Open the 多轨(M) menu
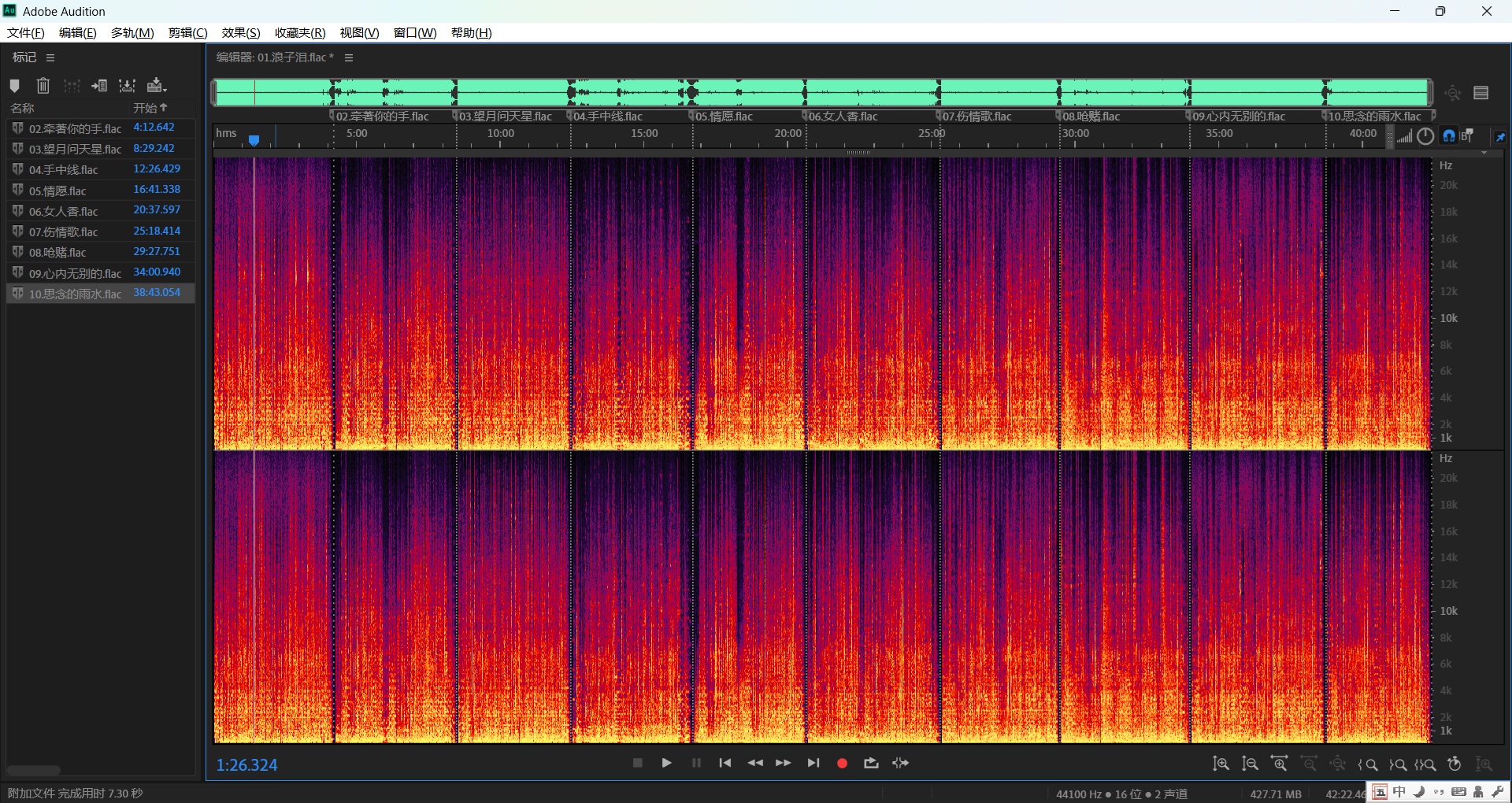 click(x=132, y=32)
